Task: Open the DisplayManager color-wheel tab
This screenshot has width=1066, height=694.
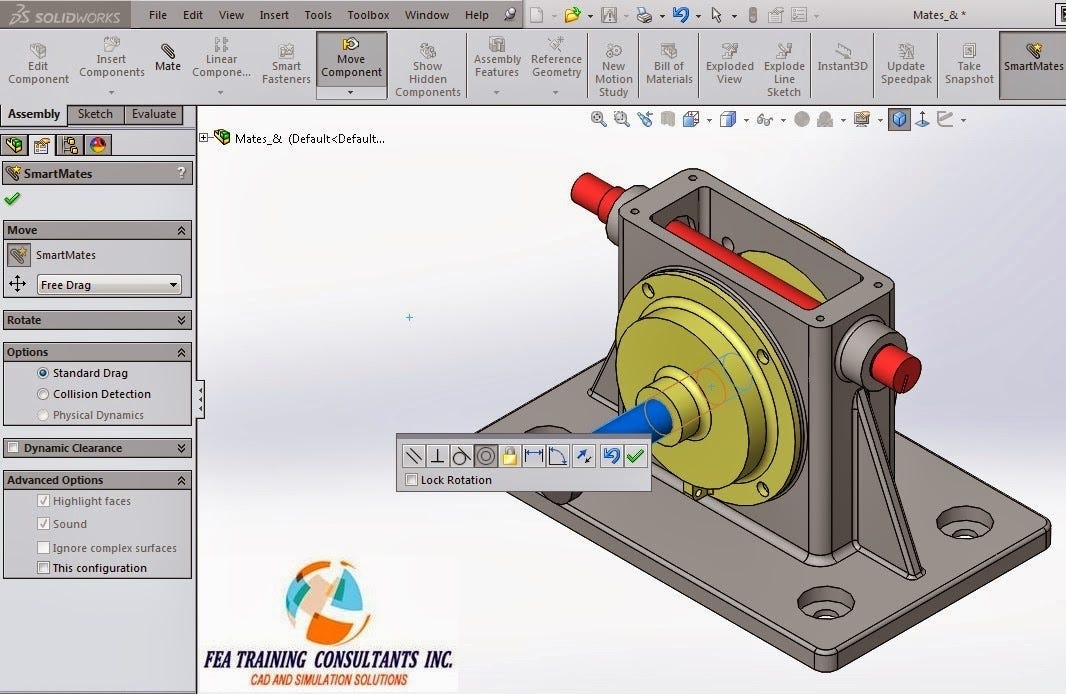Action: 98,145
